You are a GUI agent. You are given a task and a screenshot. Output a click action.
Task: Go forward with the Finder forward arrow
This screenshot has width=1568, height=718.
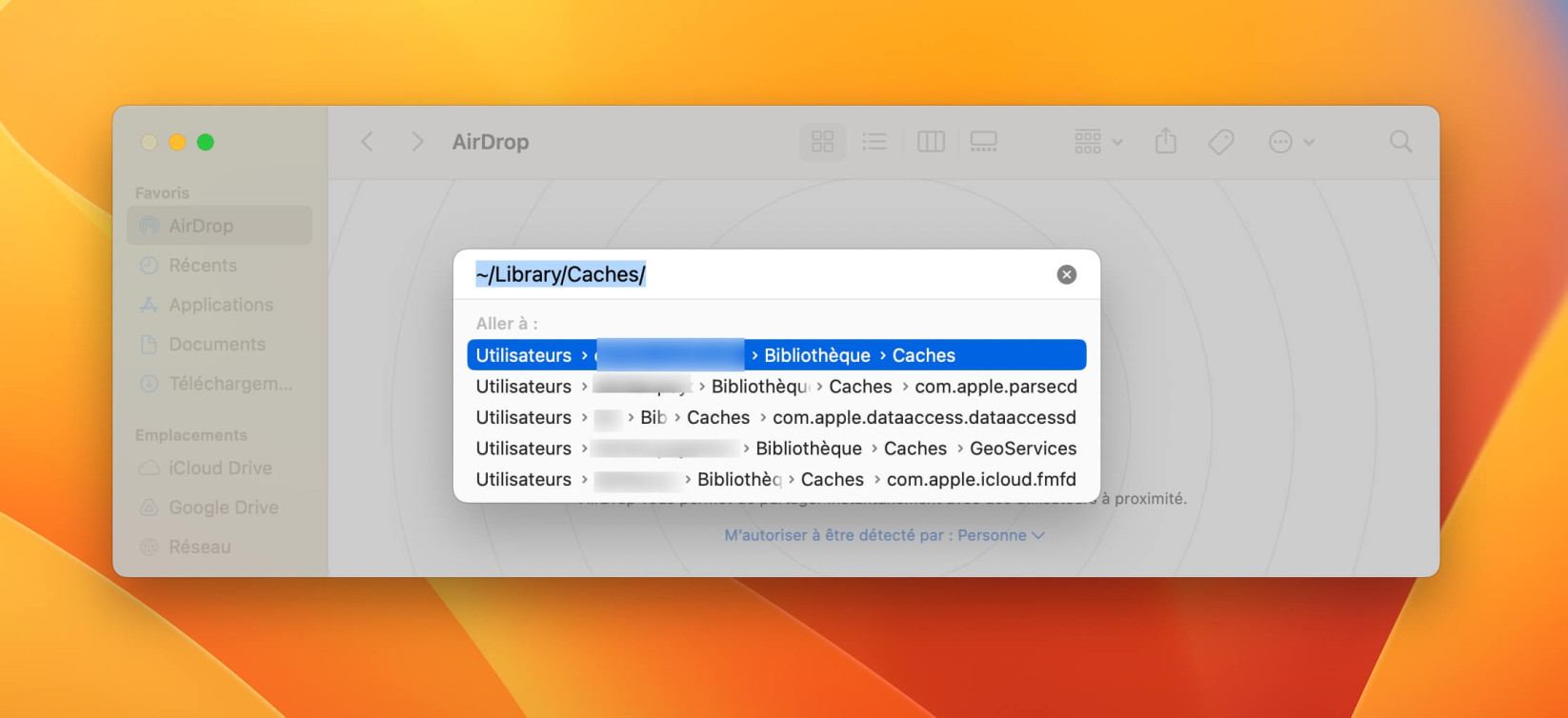coord(416,142)
